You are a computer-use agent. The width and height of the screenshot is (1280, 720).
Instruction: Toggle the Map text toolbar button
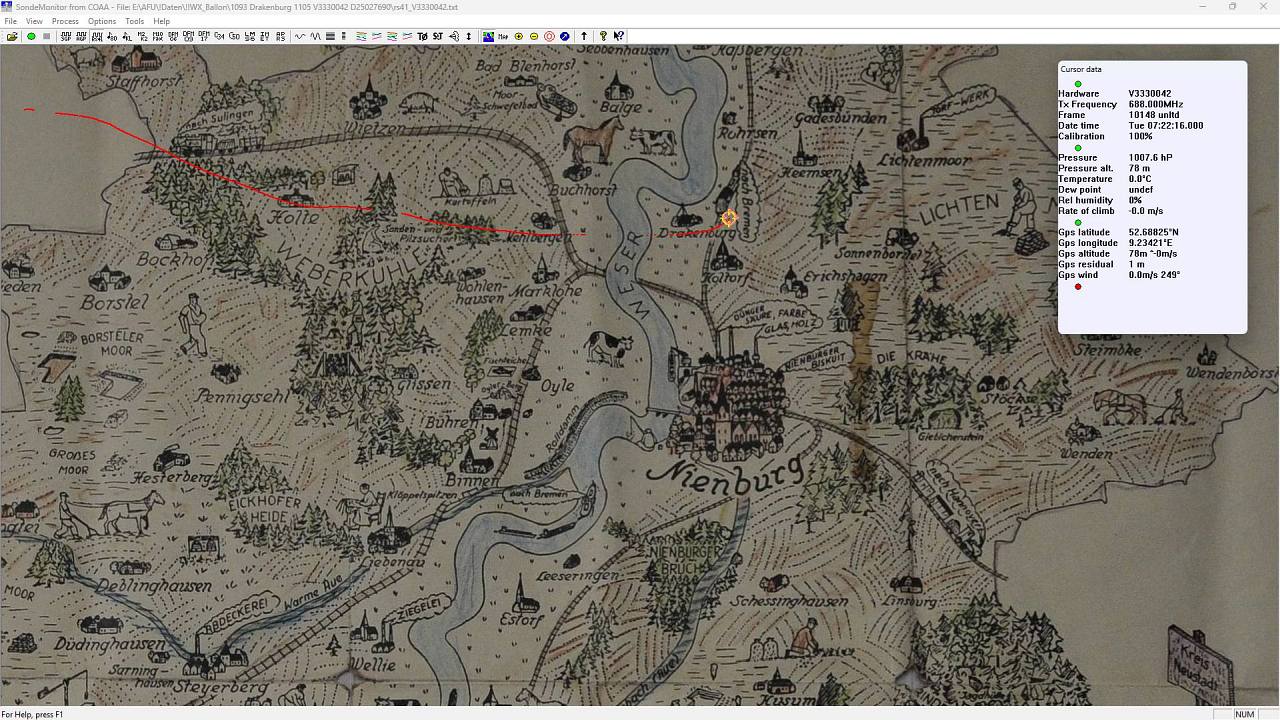[503, 36]
